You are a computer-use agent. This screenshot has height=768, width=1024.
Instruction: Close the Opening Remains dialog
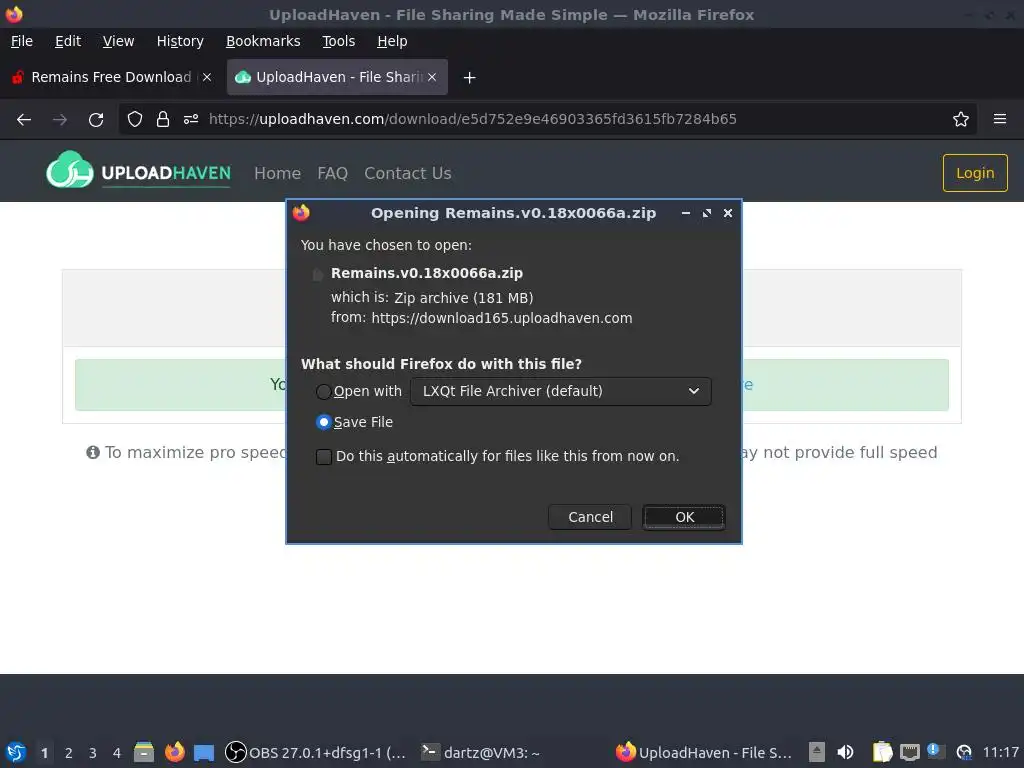[x=728, y=213]
